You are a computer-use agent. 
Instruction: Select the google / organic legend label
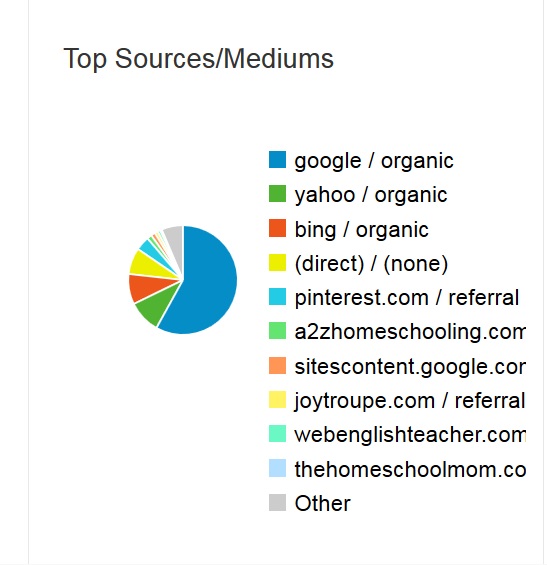[374, 161]
